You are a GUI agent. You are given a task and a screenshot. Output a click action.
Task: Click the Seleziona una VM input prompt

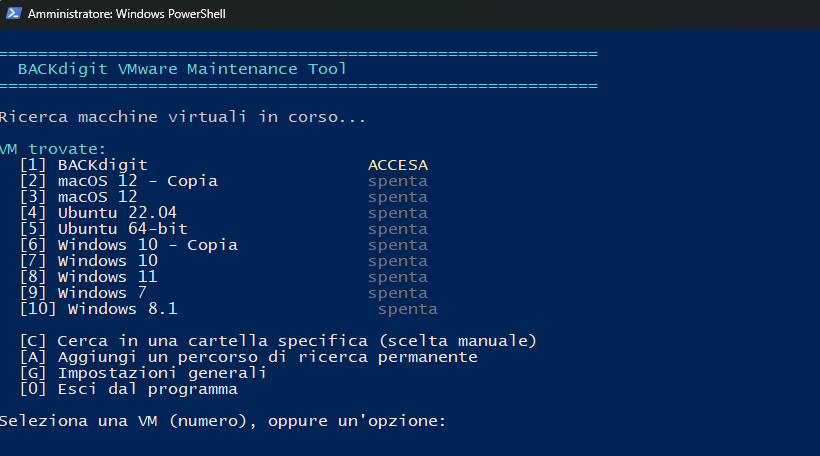coord(223,421)
